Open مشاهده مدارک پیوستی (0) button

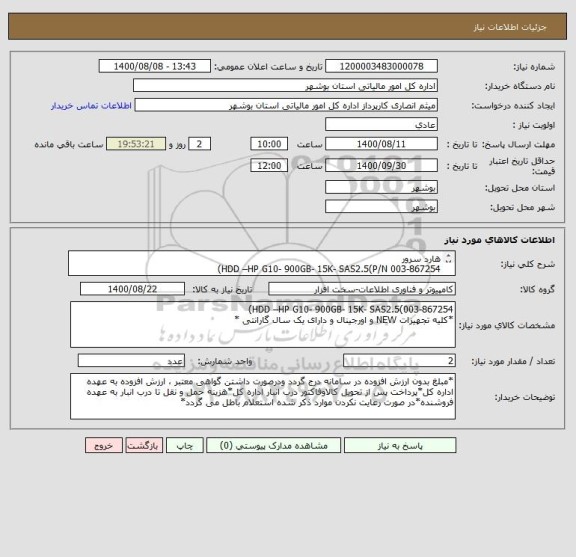273,445
